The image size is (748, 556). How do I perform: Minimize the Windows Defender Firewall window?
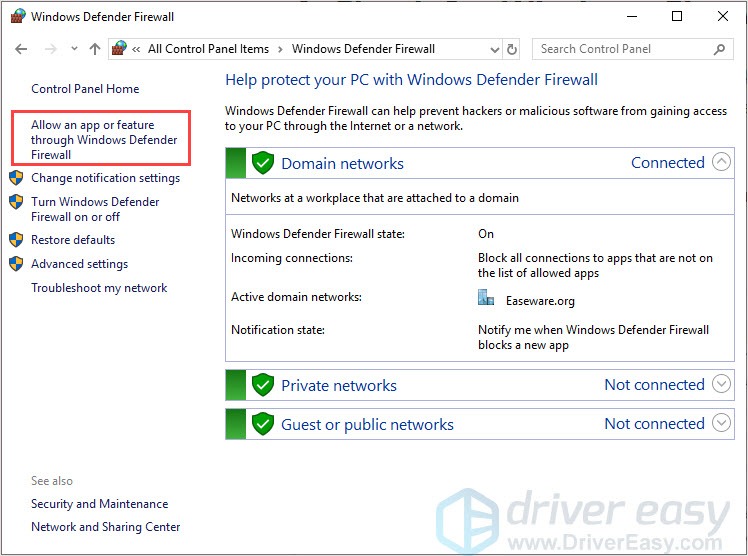[632, 16]
